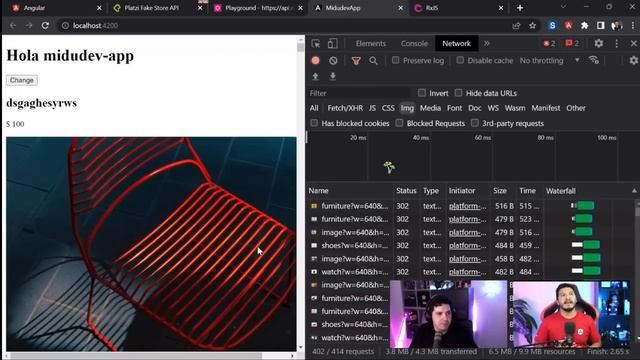Open the browser profile avatar
The height and width of the screenshot is (360, 640).
tap(617, 26)
